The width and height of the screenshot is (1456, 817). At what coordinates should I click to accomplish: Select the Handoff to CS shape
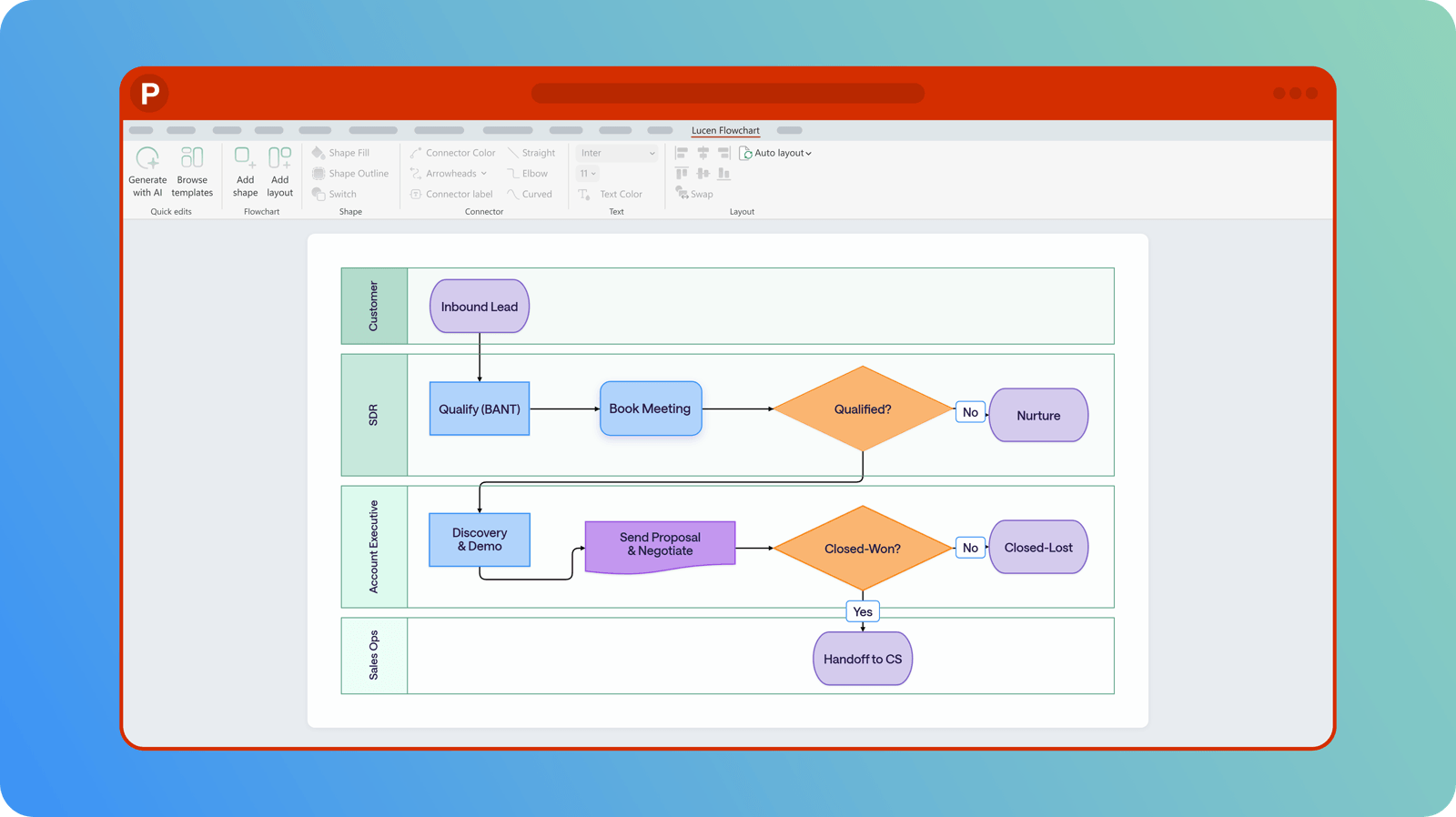(x=863, y=659)
